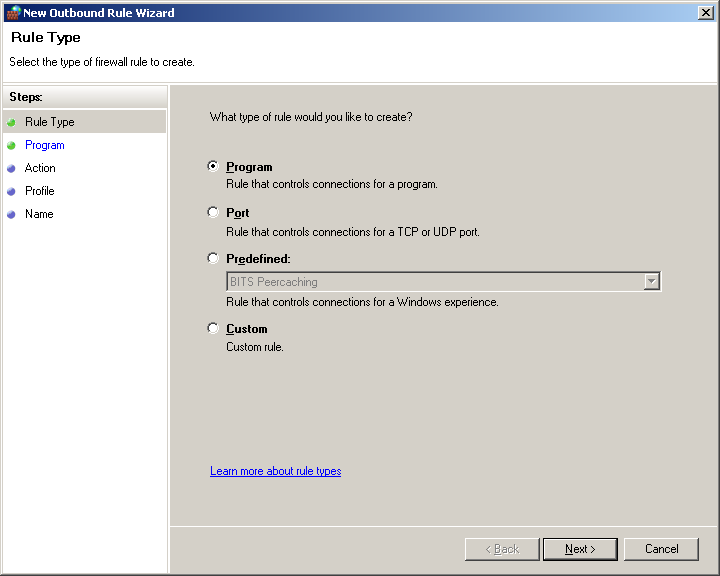Close the New Outbound Rule Wizard window
The width and height of the screenshot is (720, 576).
pos(705,12)
